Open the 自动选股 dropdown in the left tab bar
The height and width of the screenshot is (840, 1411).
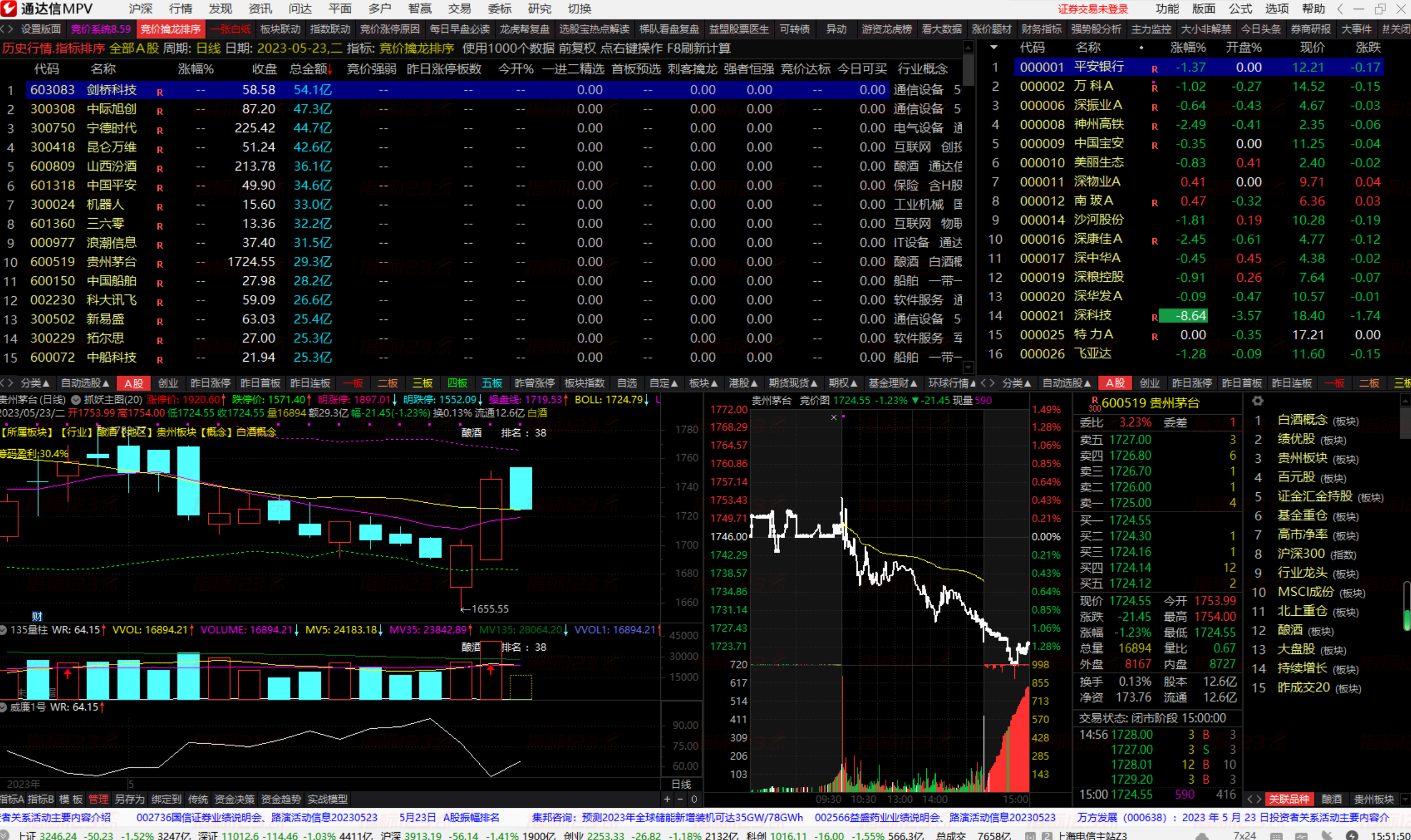point(85,383)
